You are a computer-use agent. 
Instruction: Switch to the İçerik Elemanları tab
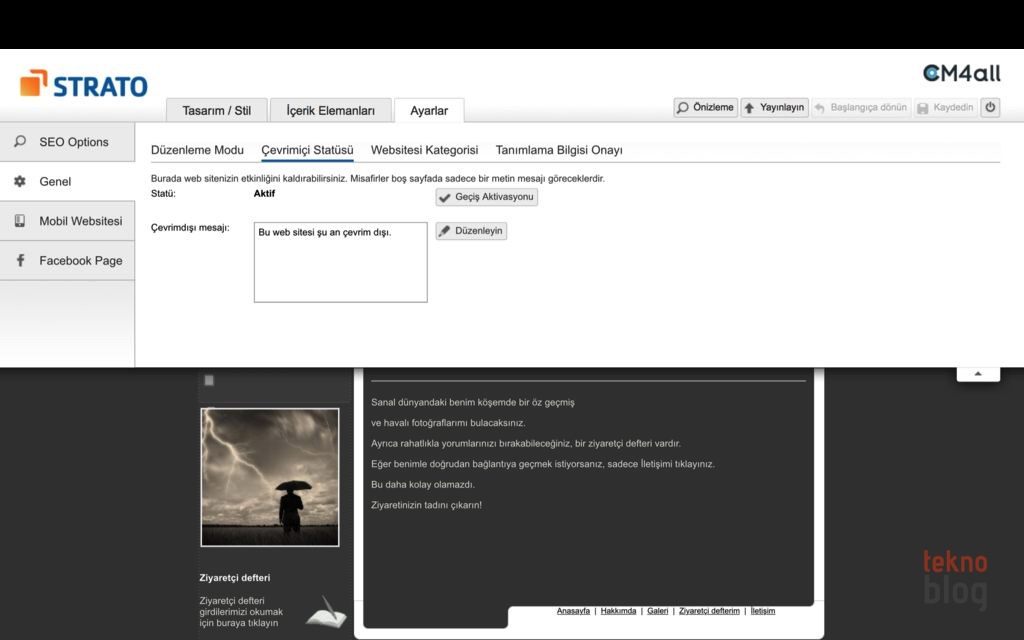tap(330, 111)
